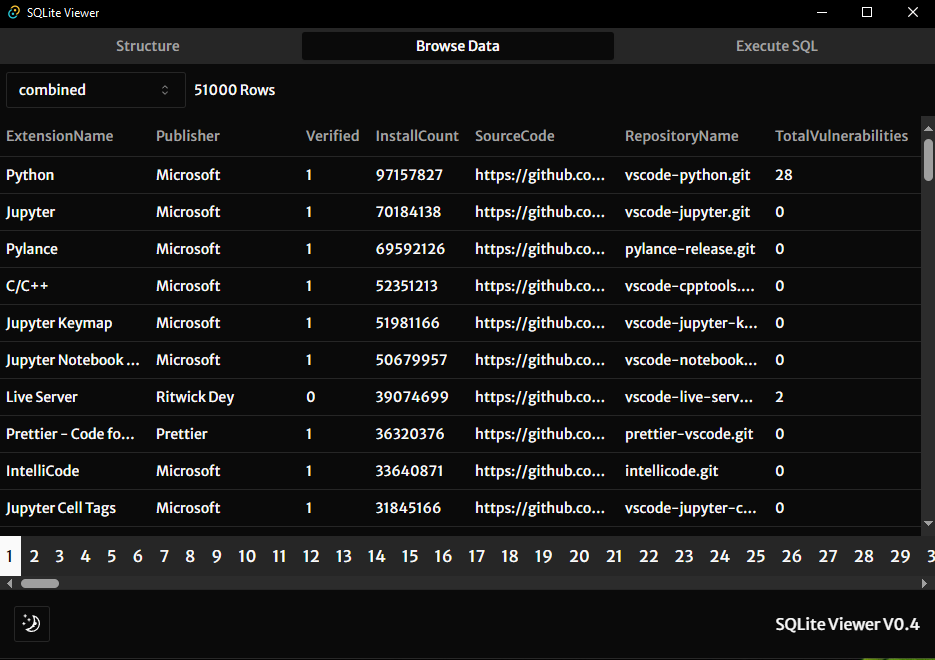Go to page 24
The height and width of the screenshot is (660, 935).
(x=720, y=556)
